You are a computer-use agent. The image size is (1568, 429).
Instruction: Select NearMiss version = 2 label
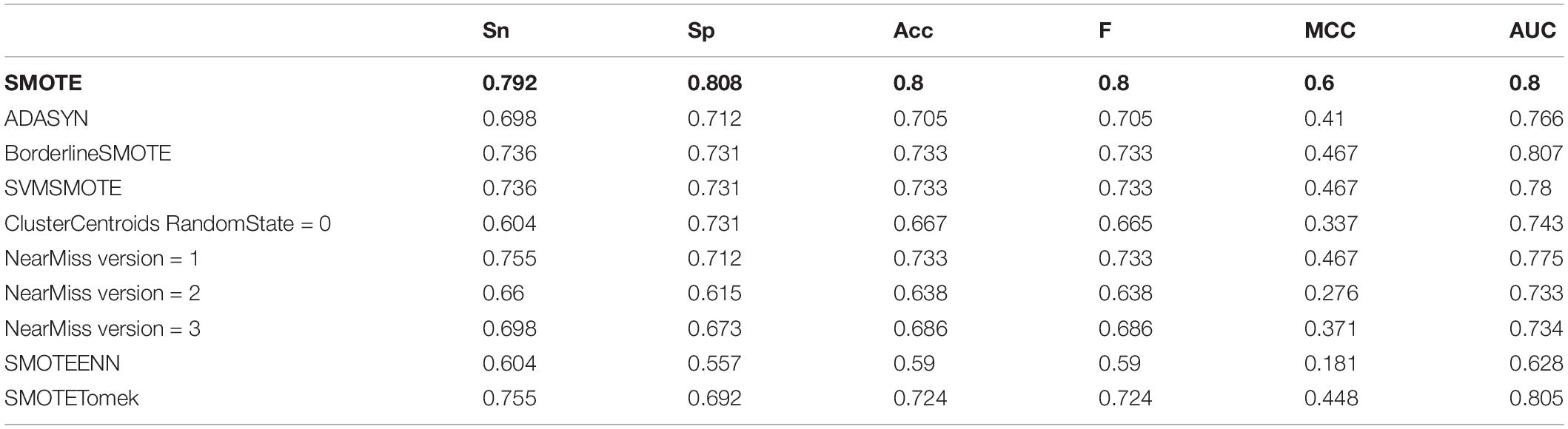point(102,293)
